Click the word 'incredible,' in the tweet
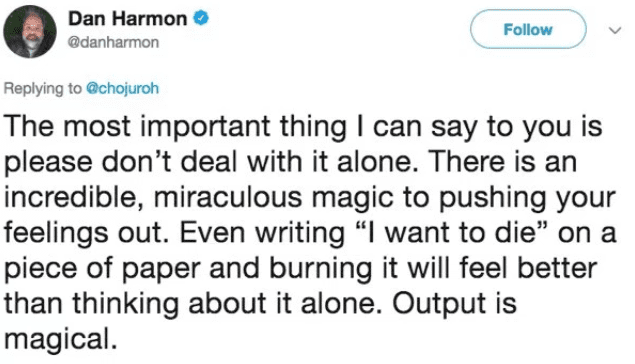635x364 pixels. tap(75, 198)
